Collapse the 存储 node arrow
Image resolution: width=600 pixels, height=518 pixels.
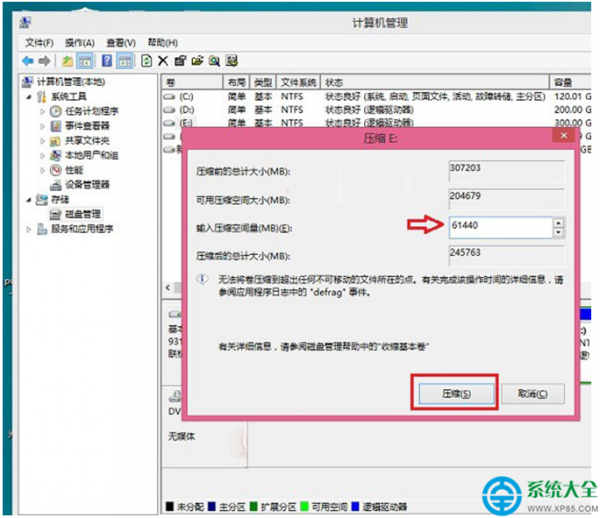pos(29,200)
